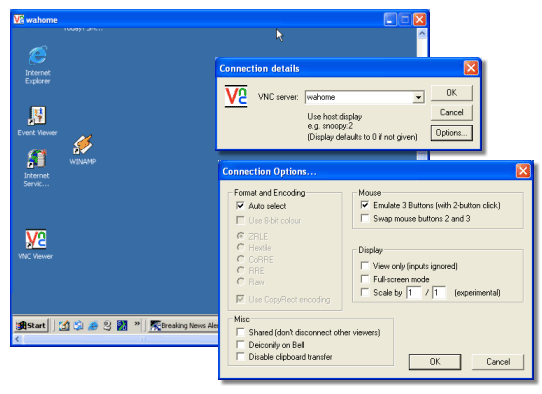This screenshot has width=542, height=394.
Task: Click the VNC server text field
Action: tap(359, 97)
